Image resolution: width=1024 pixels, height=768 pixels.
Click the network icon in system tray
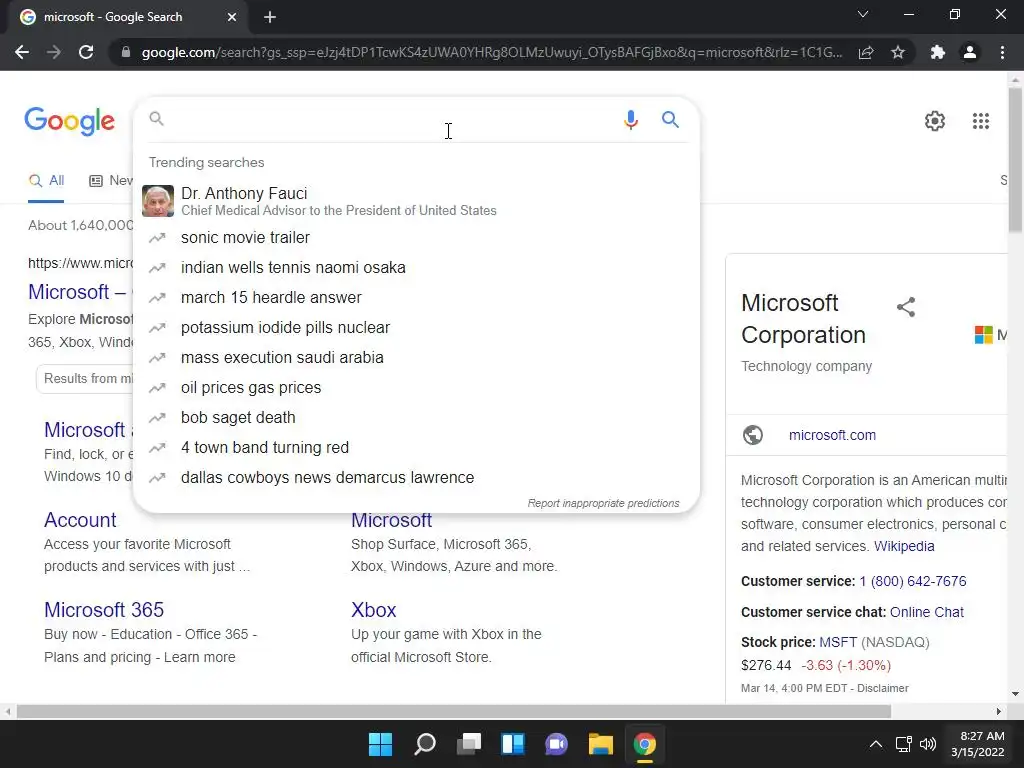coord(904,744)
